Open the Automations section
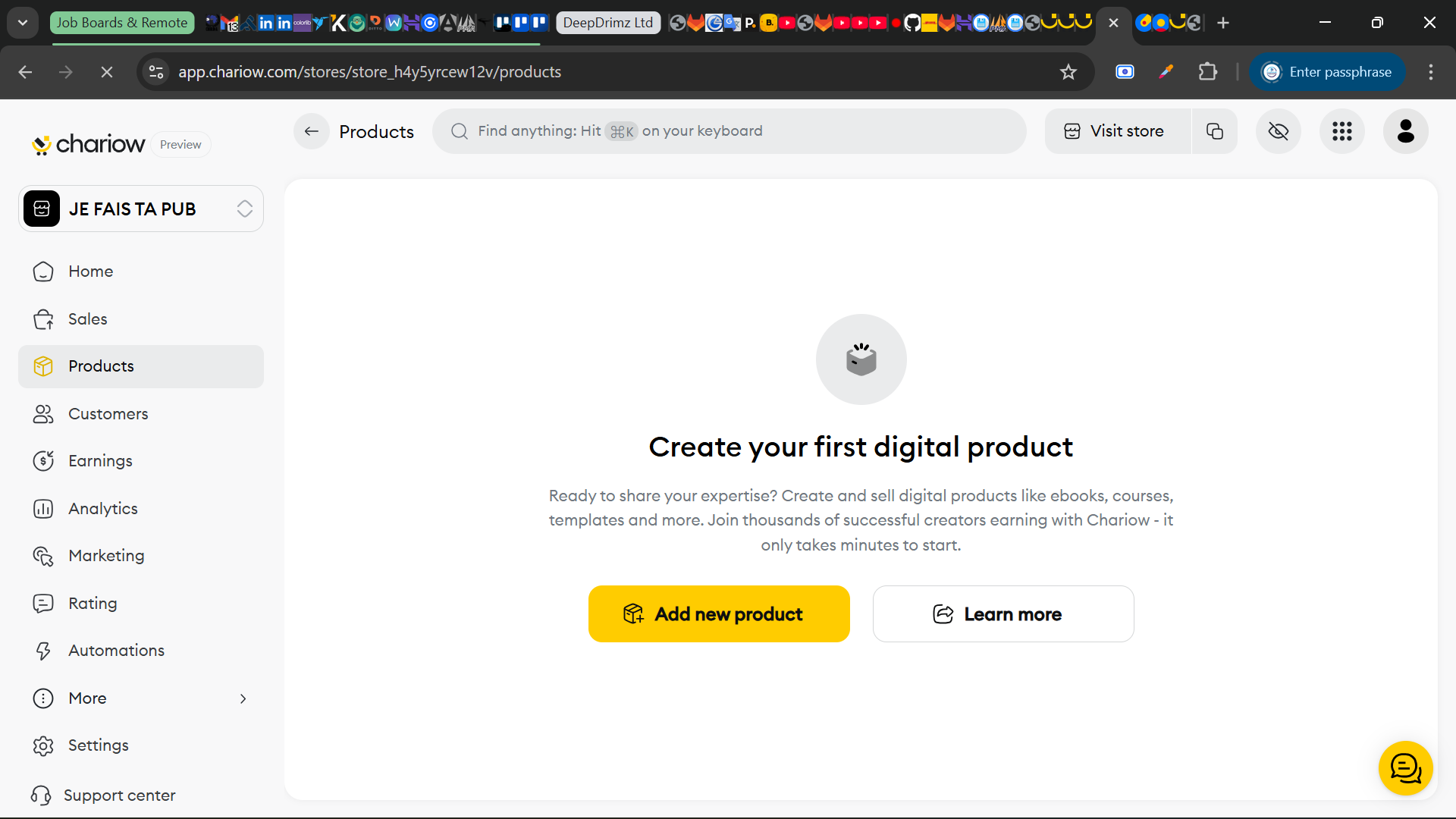1456x819 pixels. [x=117, y=650]
